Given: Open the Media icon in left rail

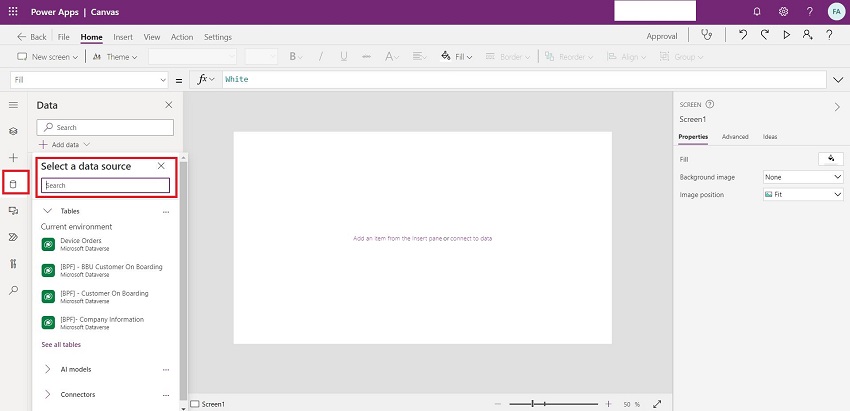Looking at the screenshot, I should [14, 211].
